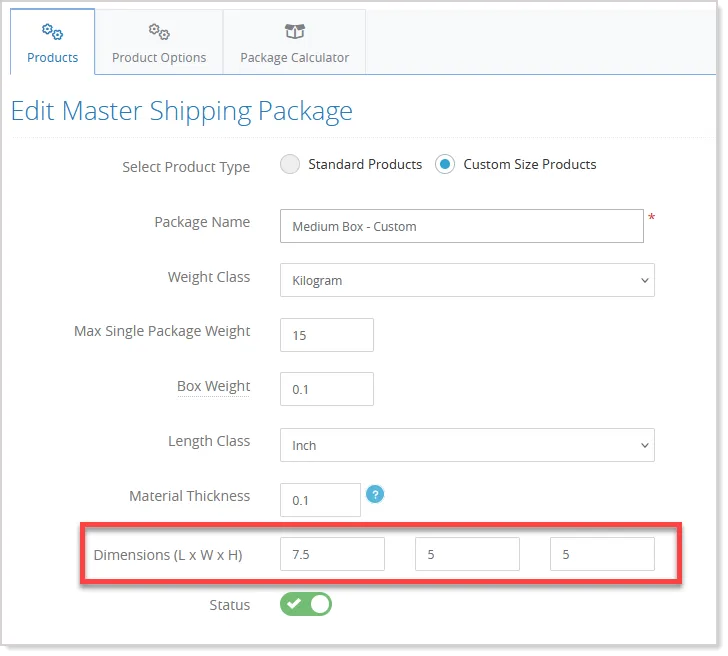Select the Custom Size Products radio button
Image resolution: width=728 pixels, height=656 pixels.
pyautogui.click(x=444, y=164)
